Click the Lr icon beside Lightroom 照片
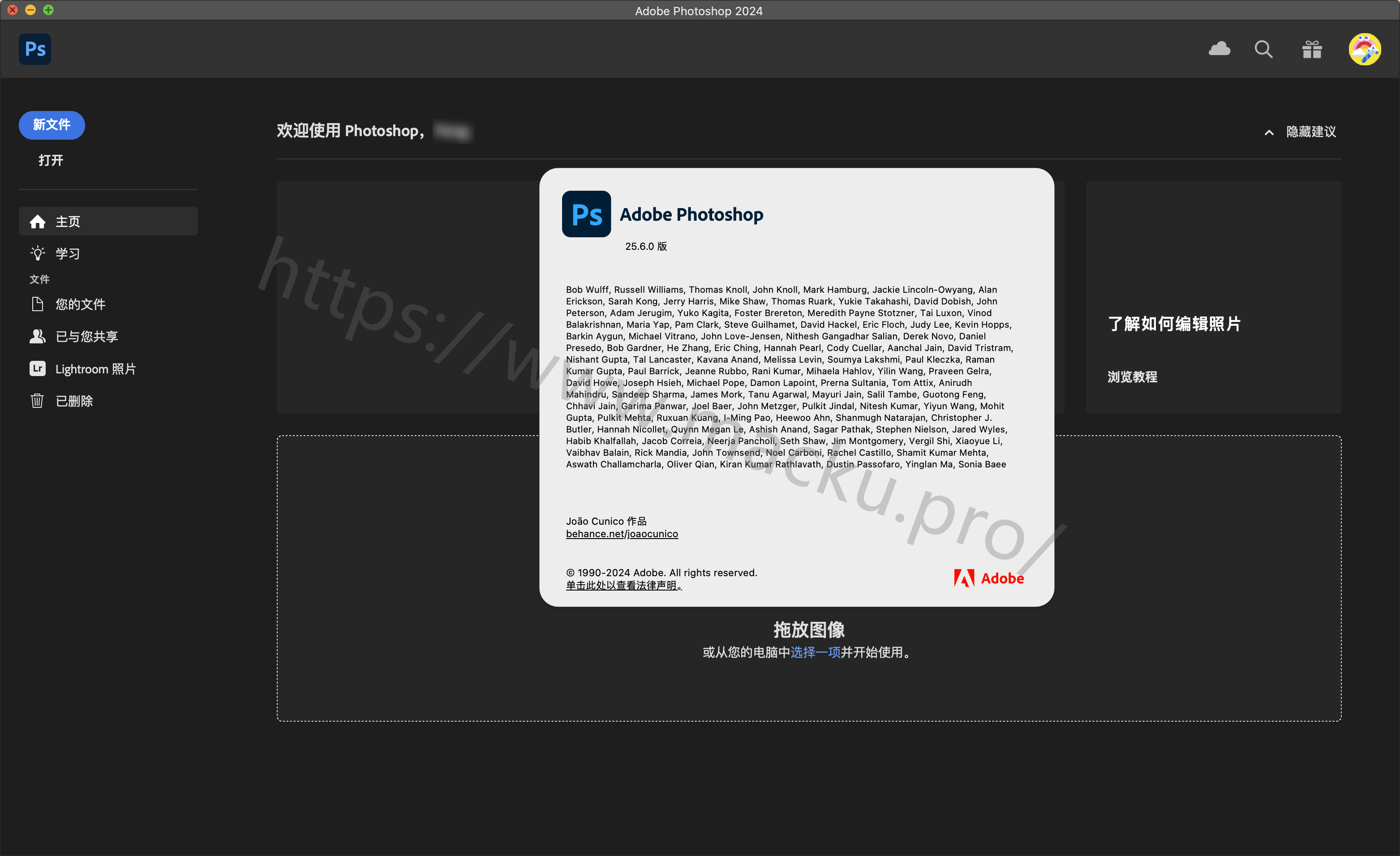 pos(38,368)
